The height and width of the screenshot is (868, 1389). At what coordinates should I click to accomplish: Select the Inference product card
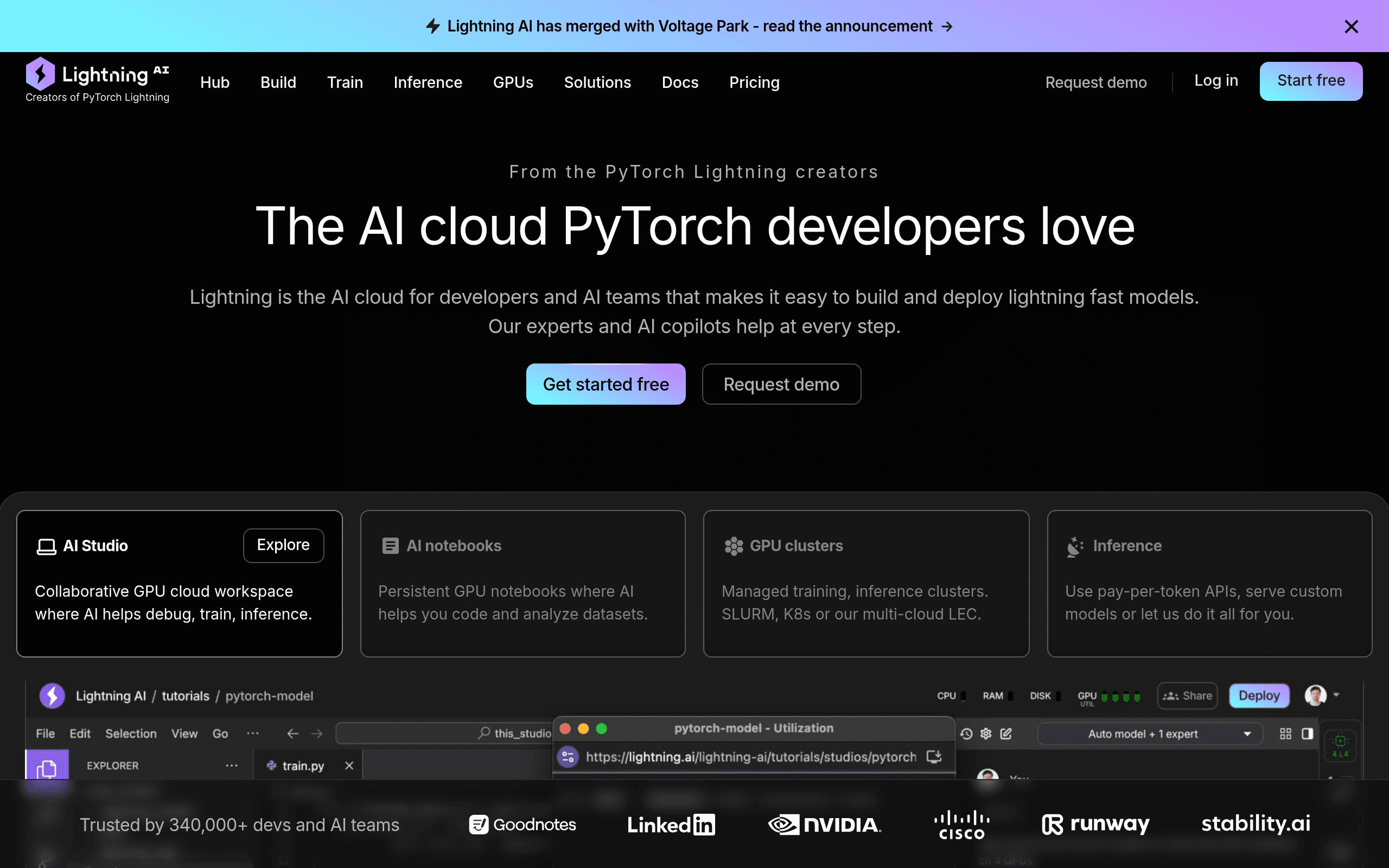point(1209,583)
